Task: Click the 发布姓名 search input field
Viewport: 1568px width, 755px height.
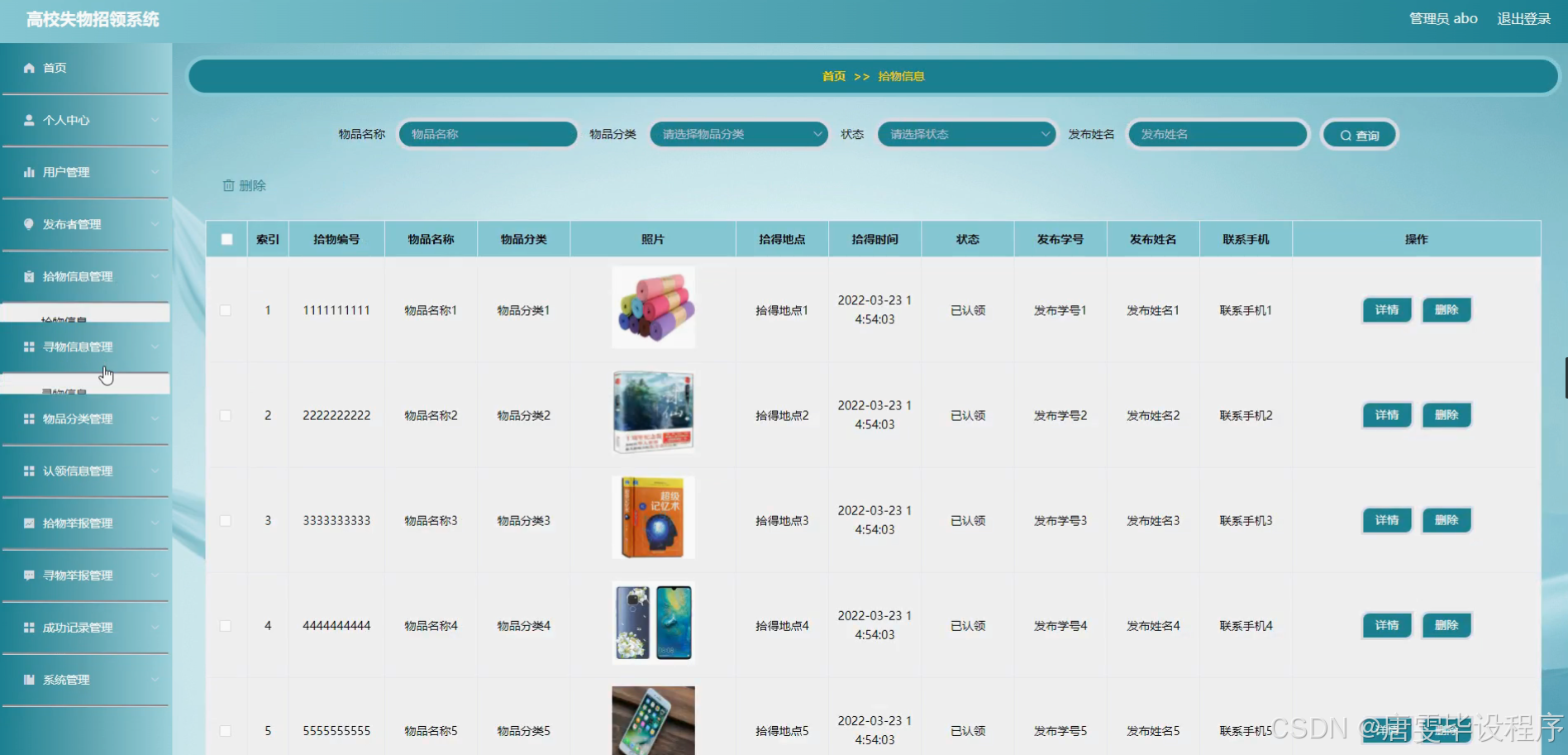Action: tap(1218, 134)
